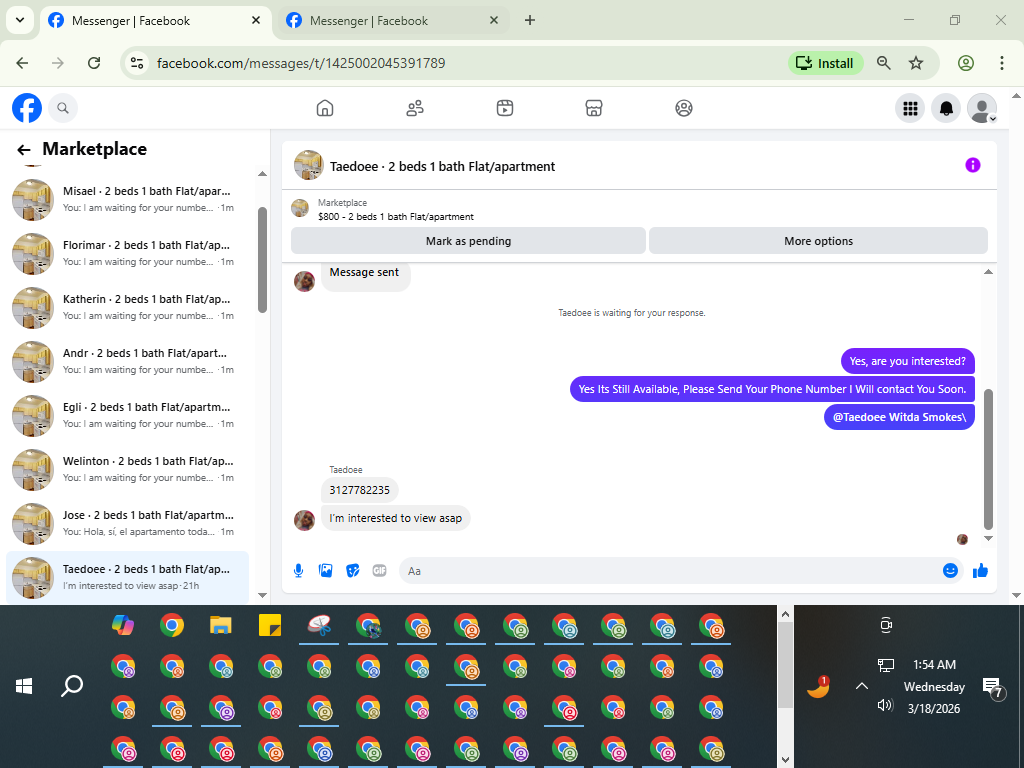
Task: Attach a photo or file
Action: [325, 571]
